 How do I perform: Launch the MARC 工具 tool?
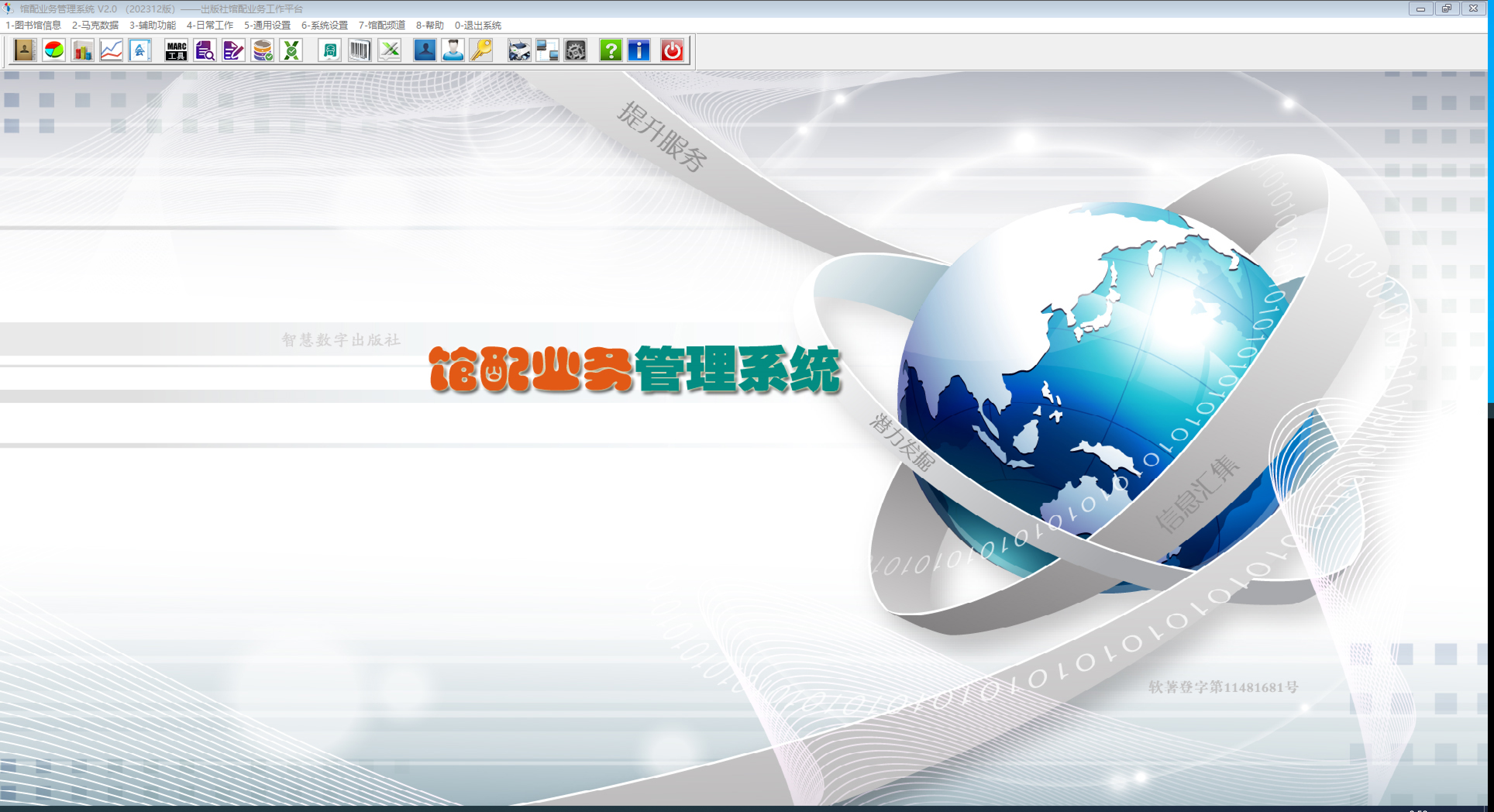click(x=176, y=50)
